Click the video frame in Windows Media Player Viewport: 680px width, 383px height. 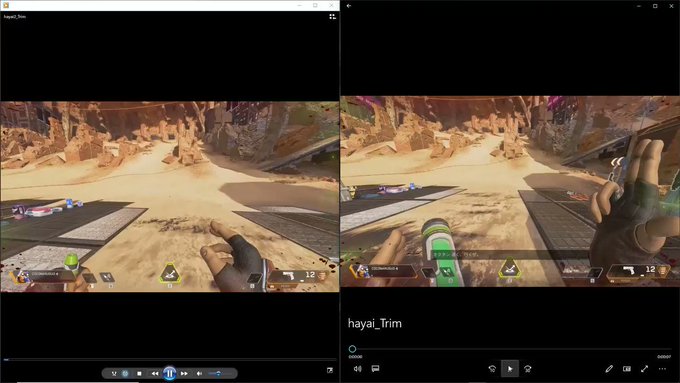click(170, 196)
